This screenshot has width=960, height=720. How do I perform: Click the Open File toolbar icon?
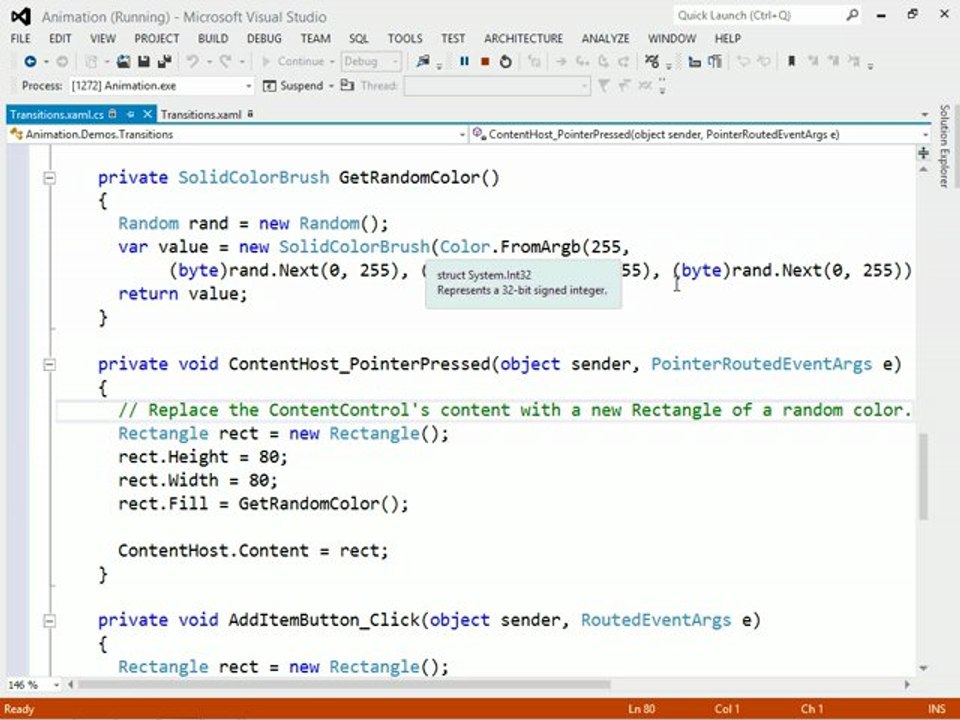click(123, 61)
